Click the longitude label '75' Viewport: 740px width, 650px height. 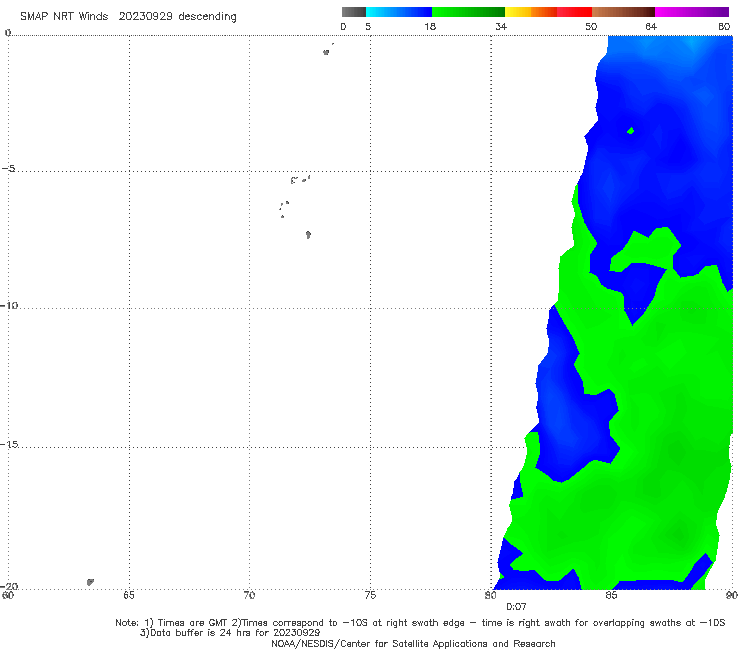(370, 596)
